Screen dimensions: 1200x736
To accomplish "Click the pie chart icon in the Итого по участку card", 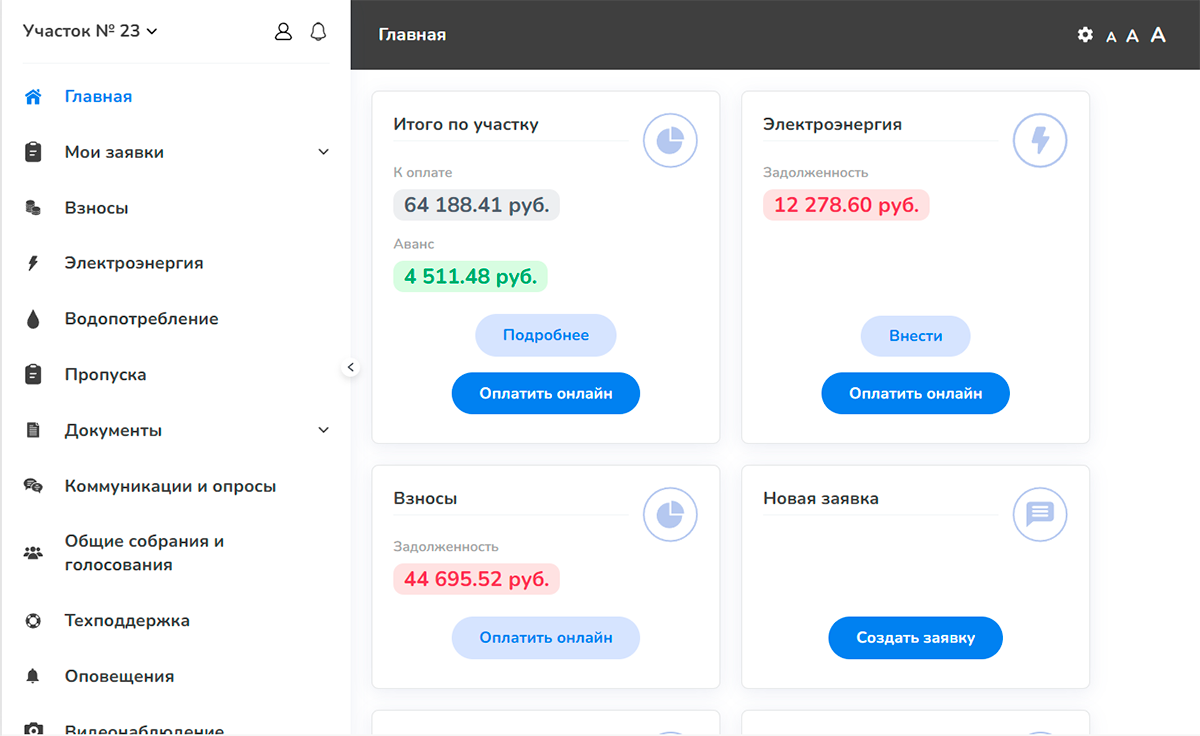I will [670, 140].
